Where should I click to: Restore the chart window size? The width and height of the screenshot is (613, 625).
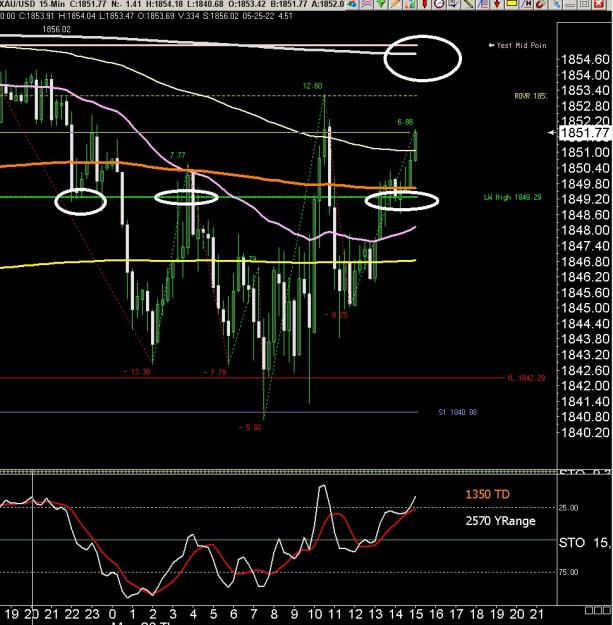[x=584, y=4]
